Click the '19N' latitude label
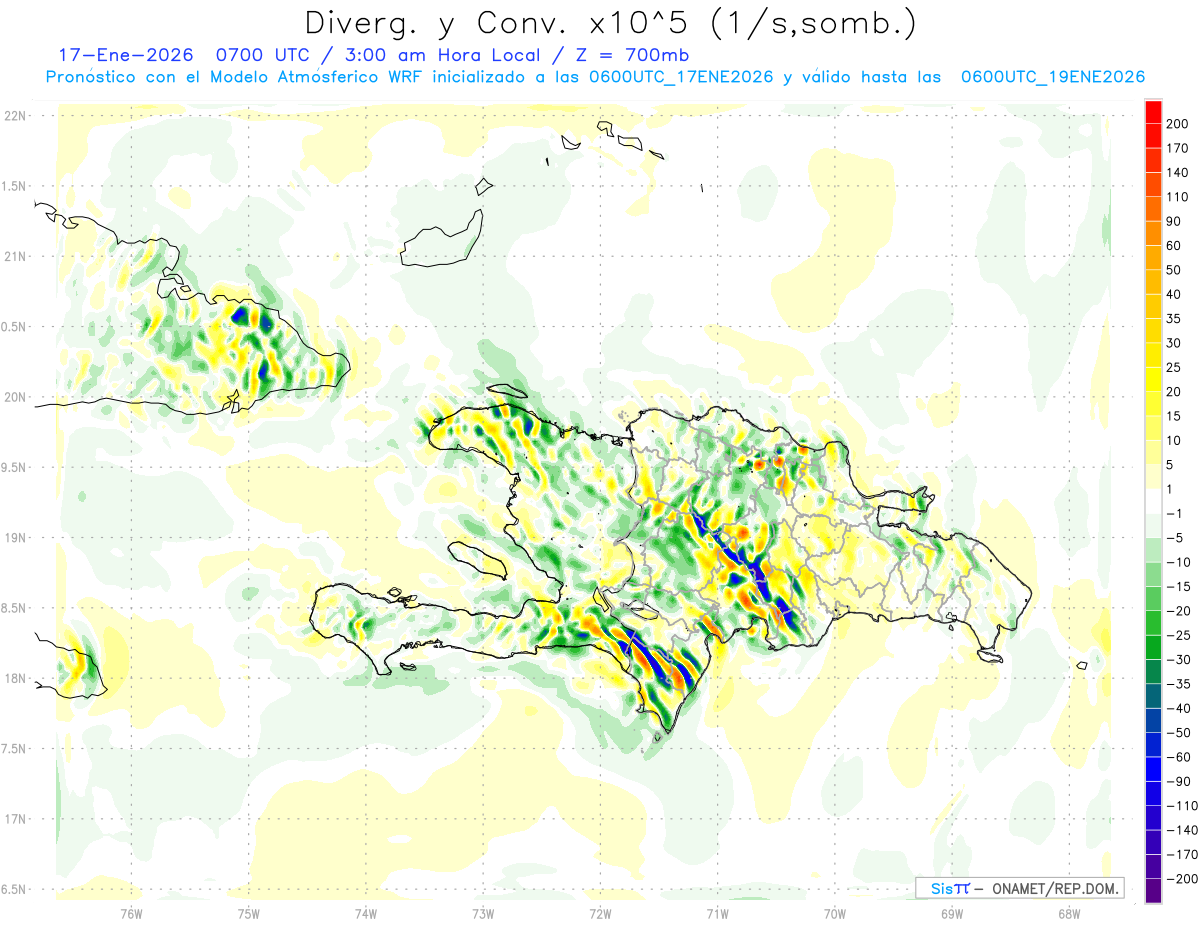The image size is (1200, 927). 15,537
